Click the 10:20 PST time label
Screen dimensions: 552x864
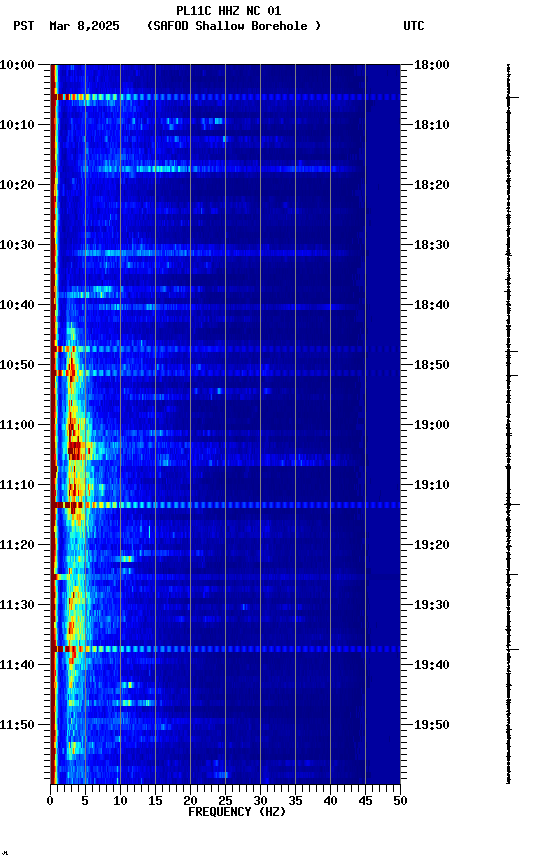17,185
